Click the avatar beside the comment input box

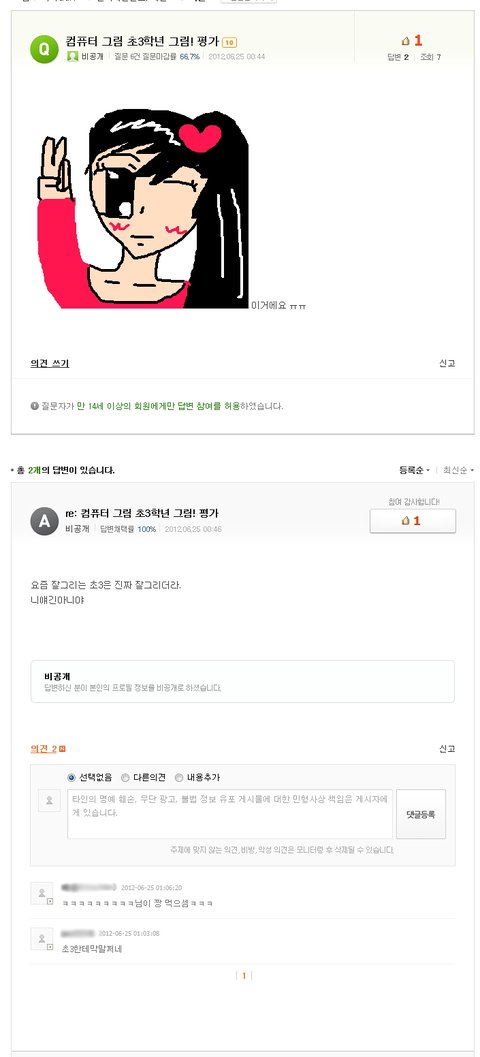(x=49, y=800)
